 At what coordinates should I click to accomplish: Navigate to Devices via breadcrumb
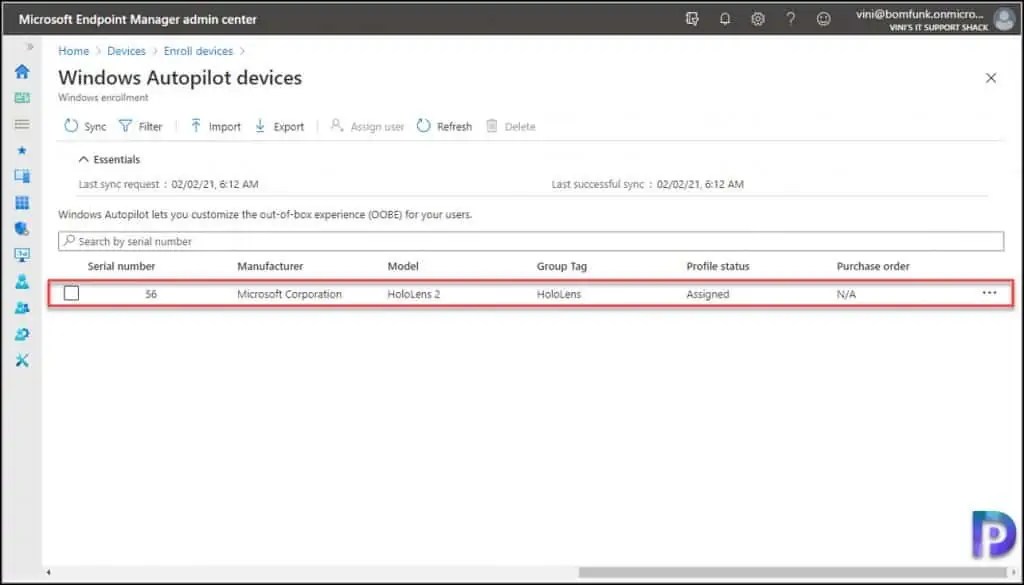tap(126, 50)
